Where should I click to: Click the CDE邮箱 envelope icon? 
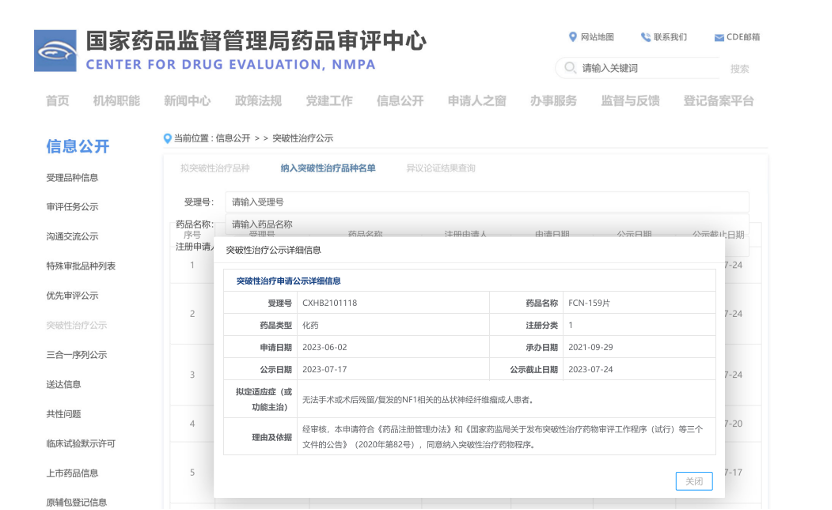tap(719, 38)
